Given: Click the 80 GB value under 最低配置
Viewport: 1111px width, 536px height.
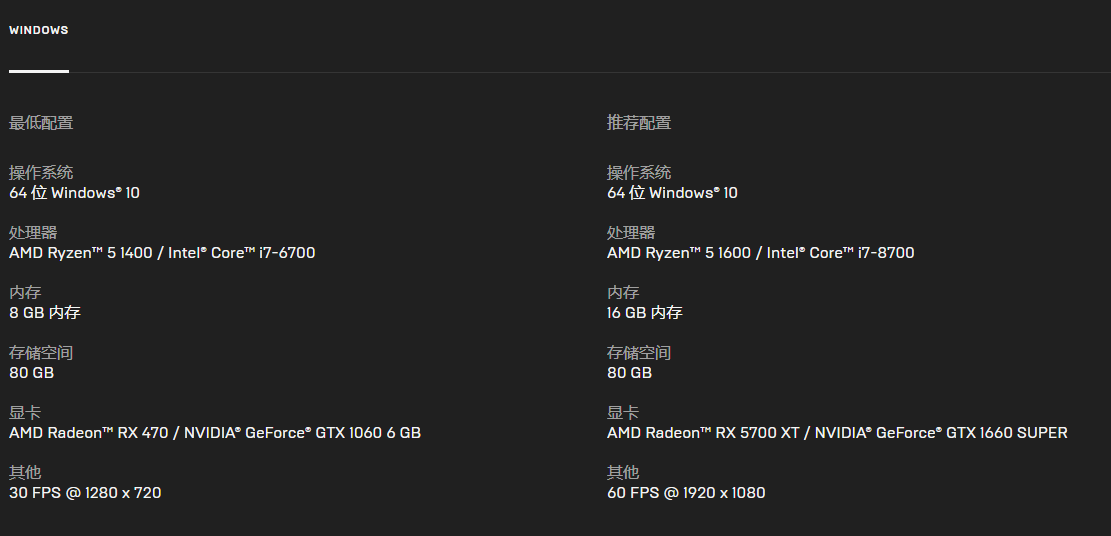Looking at the screenshot, I should point(31,373).
